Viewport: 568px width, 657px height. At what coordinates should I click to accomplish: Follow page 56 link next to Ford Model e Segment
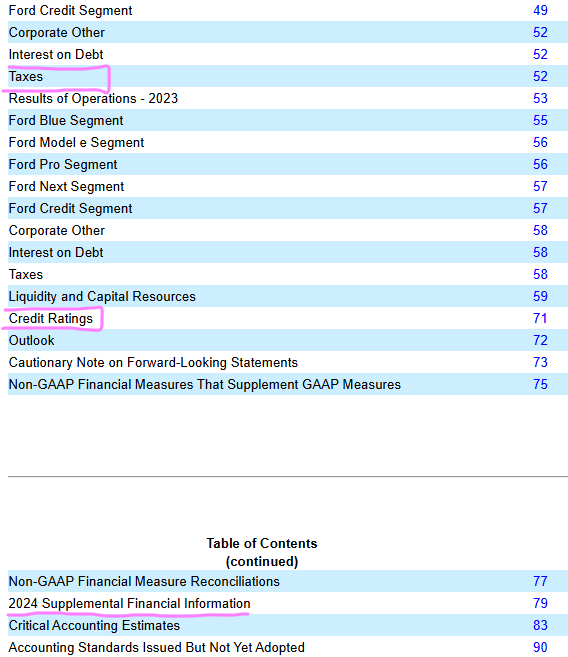click(x=540, y=142)
